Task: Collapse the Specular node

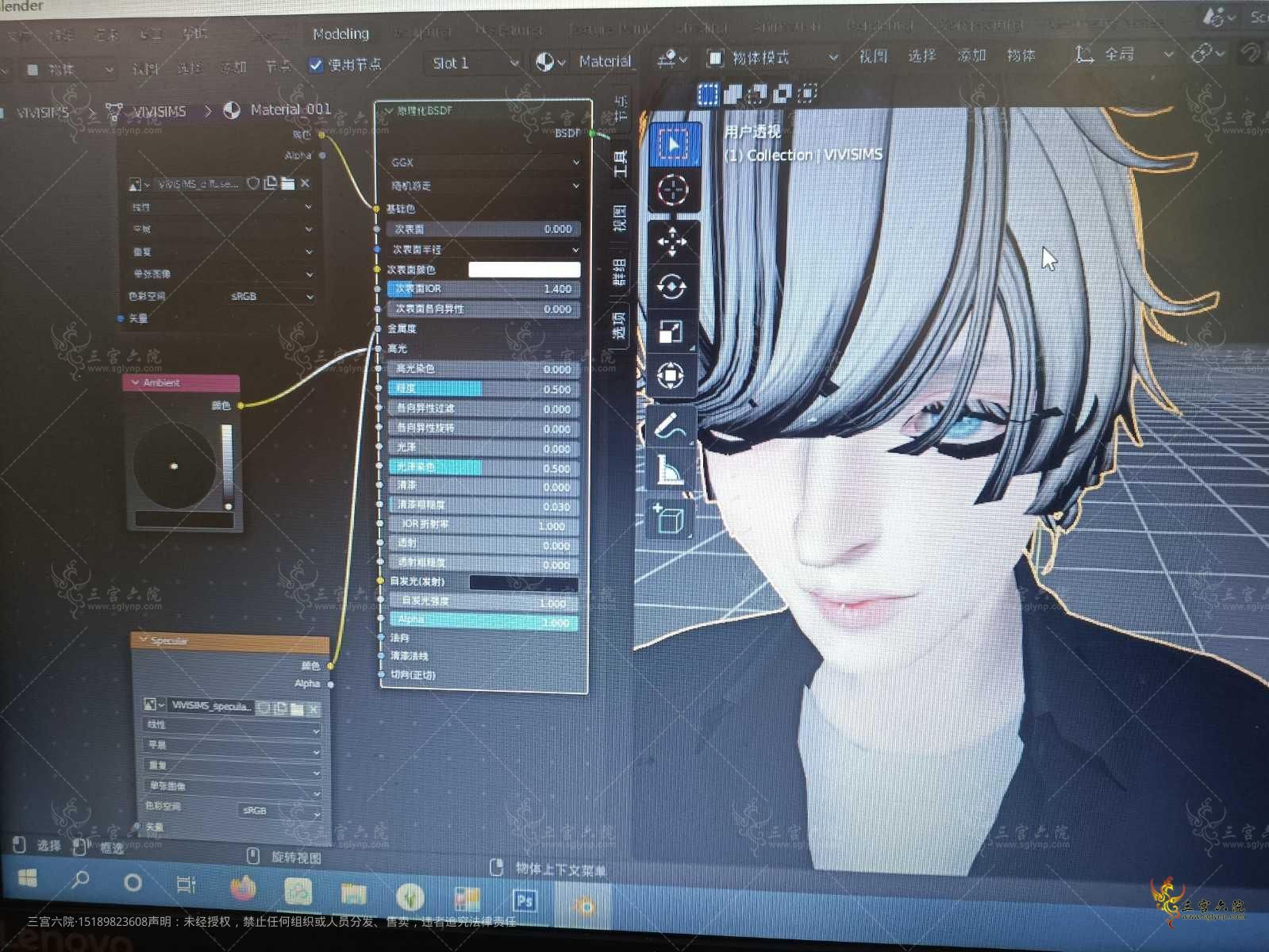Action: coord(143,639)
